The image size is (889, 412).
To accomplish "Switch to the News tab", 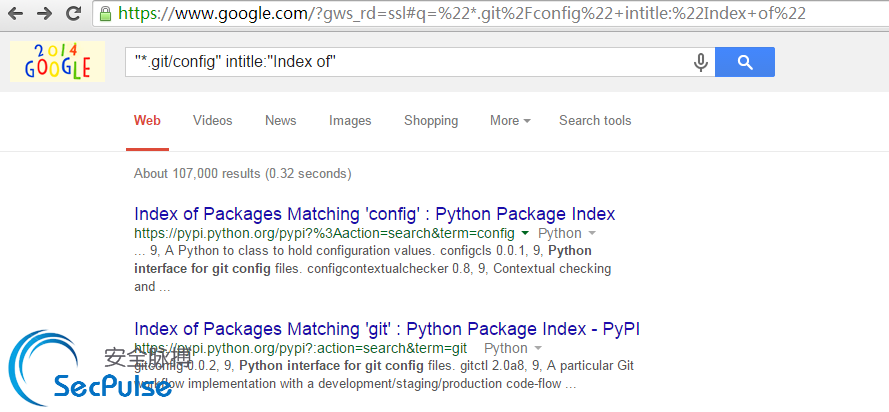I will click(x=281, y=120).
